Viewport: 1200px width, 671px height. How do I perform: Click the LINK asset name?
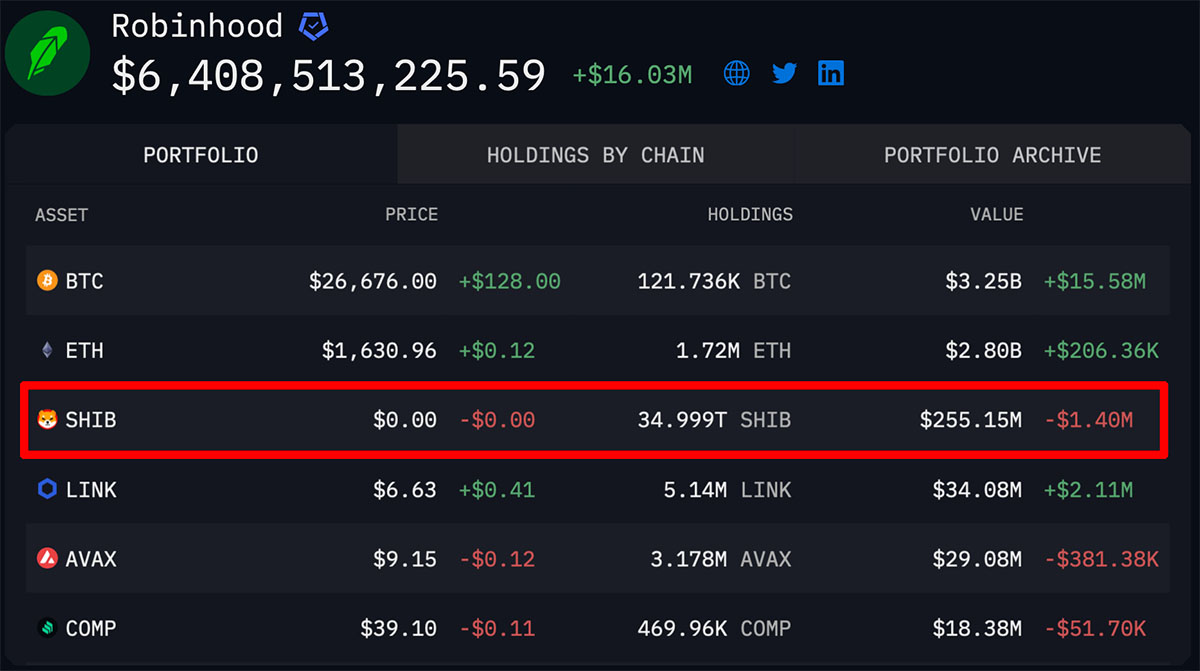[x=91, y=490]
